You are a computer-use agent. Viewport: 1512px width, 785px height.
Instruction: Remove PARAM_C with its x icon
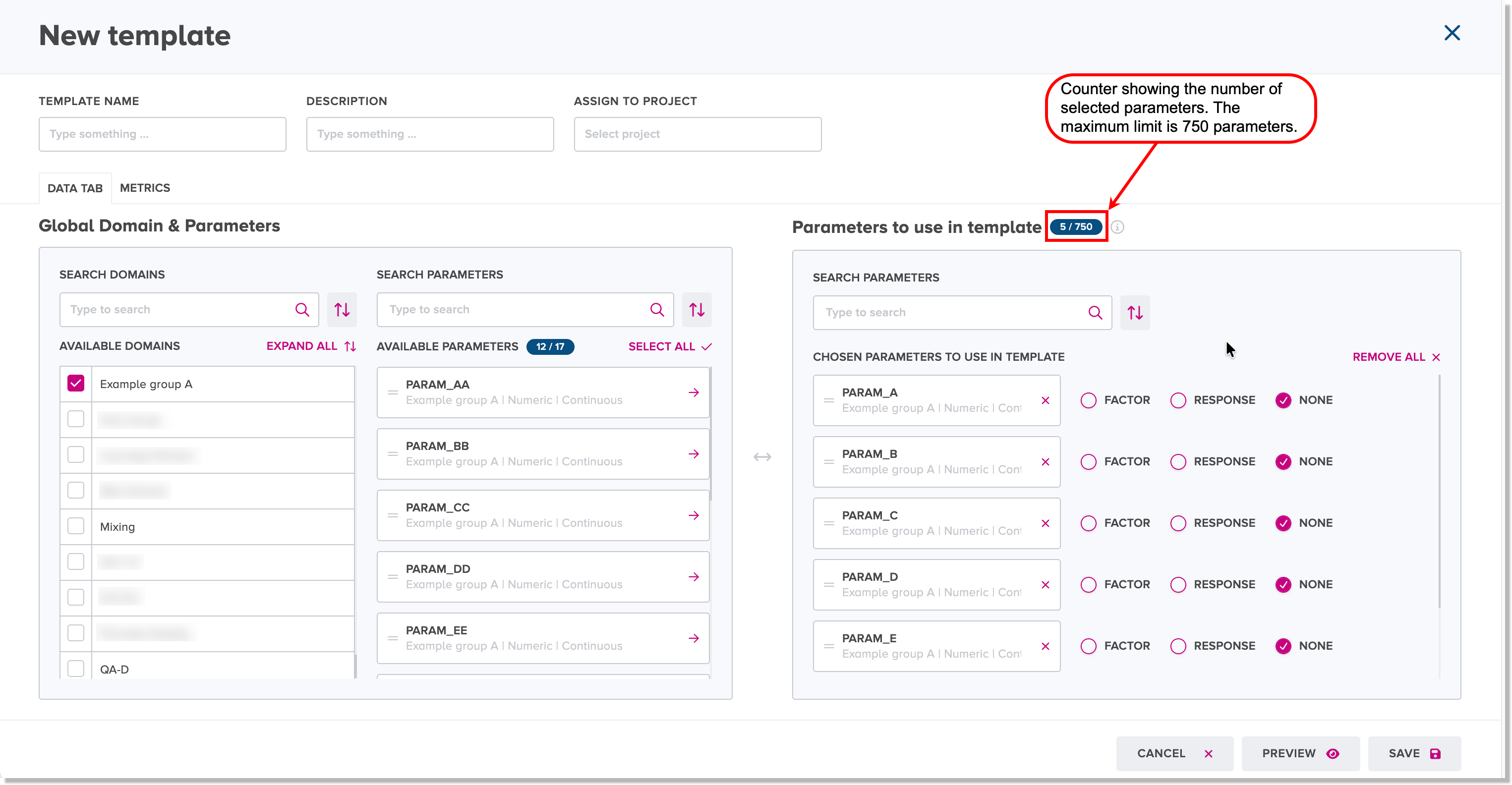point(1045,523)
